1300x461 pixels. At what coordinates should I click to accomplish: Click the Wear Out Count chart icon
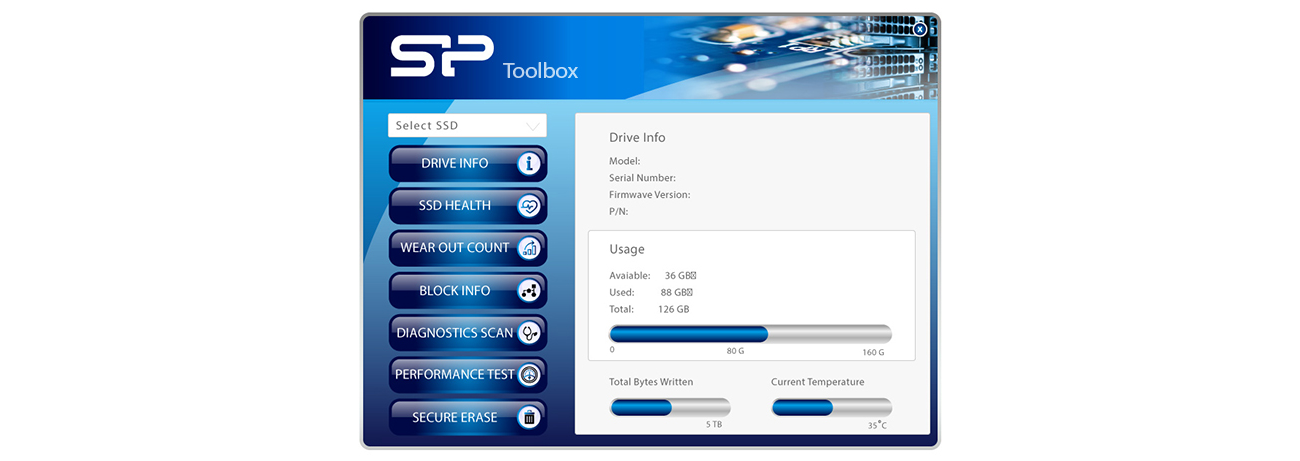point(529,248)
